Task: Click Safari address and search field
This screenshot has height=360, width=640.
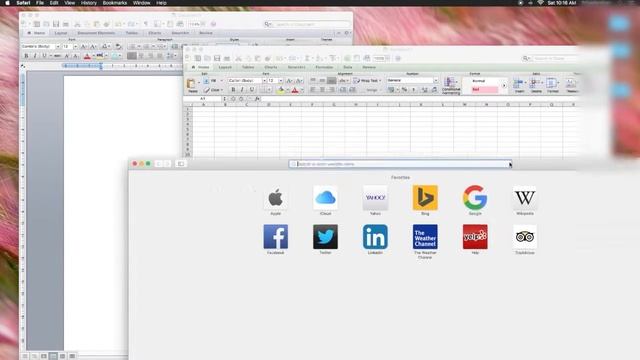Action: (x=400, y=164)
